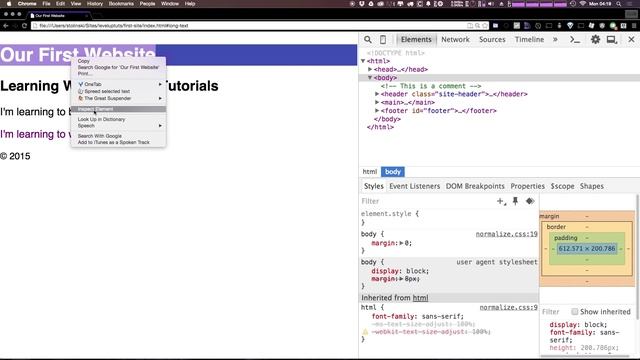The height and width of the screenshot is (360, 640).
Task: Zoom icon in address bar
Action: (477, 26)
